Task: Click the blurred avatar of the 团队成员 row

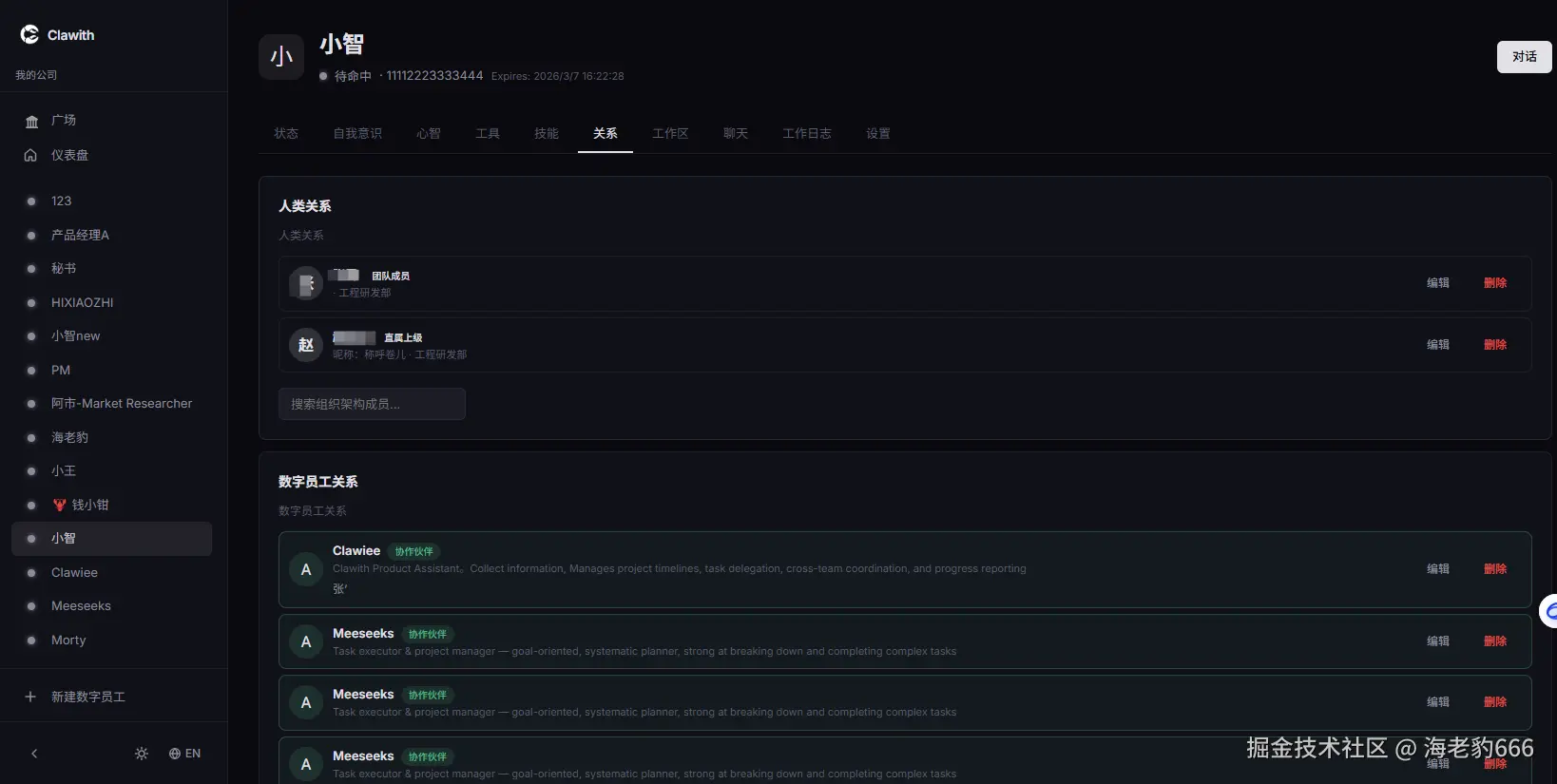Action: [306, 283]
